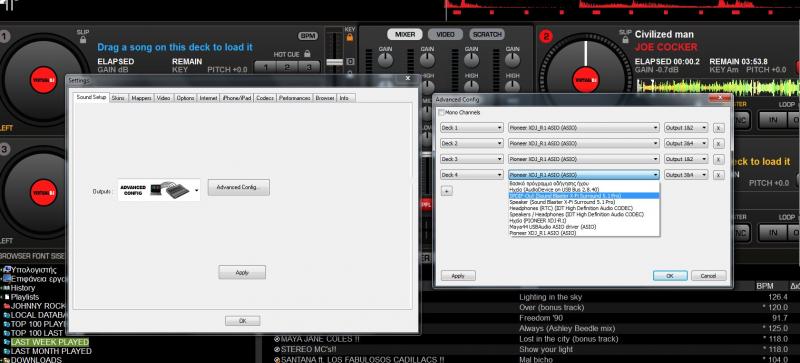Viewport: 800px width, 363px height.
Task: Expand the Outputs preset dropdown arrow
Action: 196,191
